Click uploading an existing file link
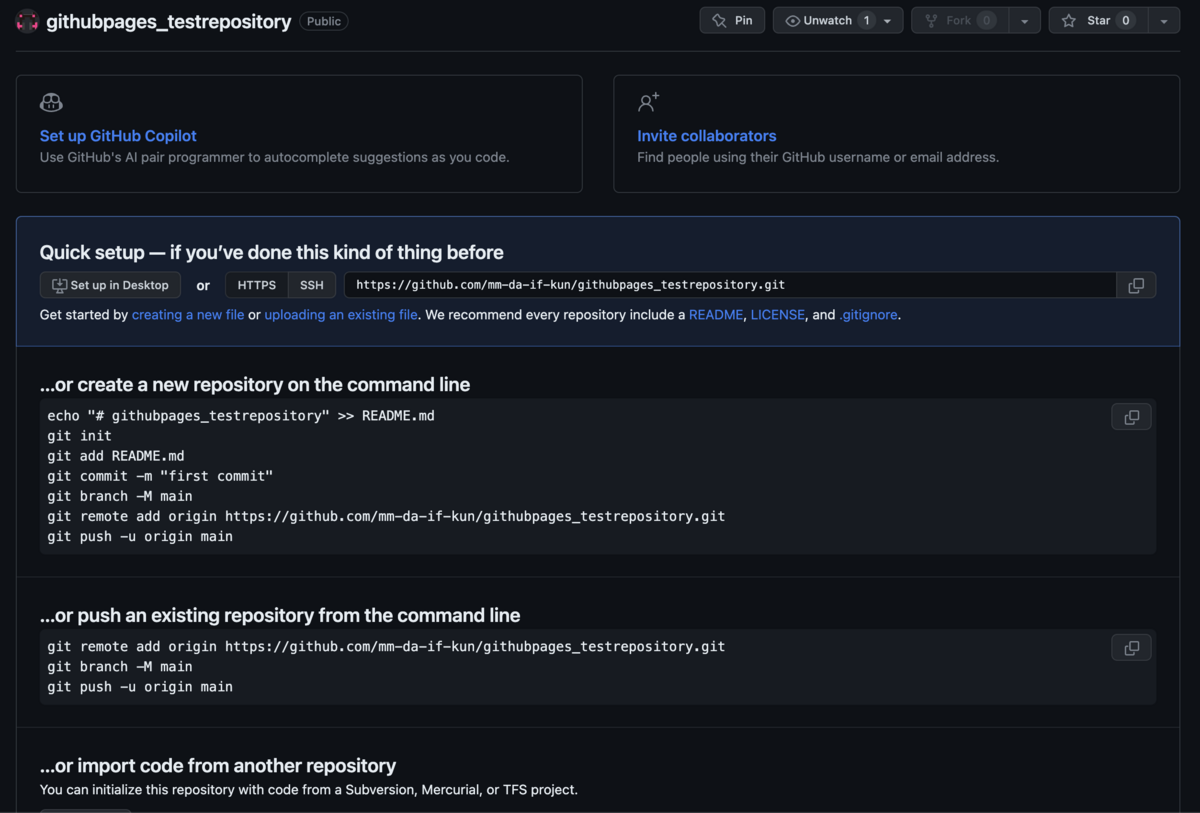 tap(341, 315)
